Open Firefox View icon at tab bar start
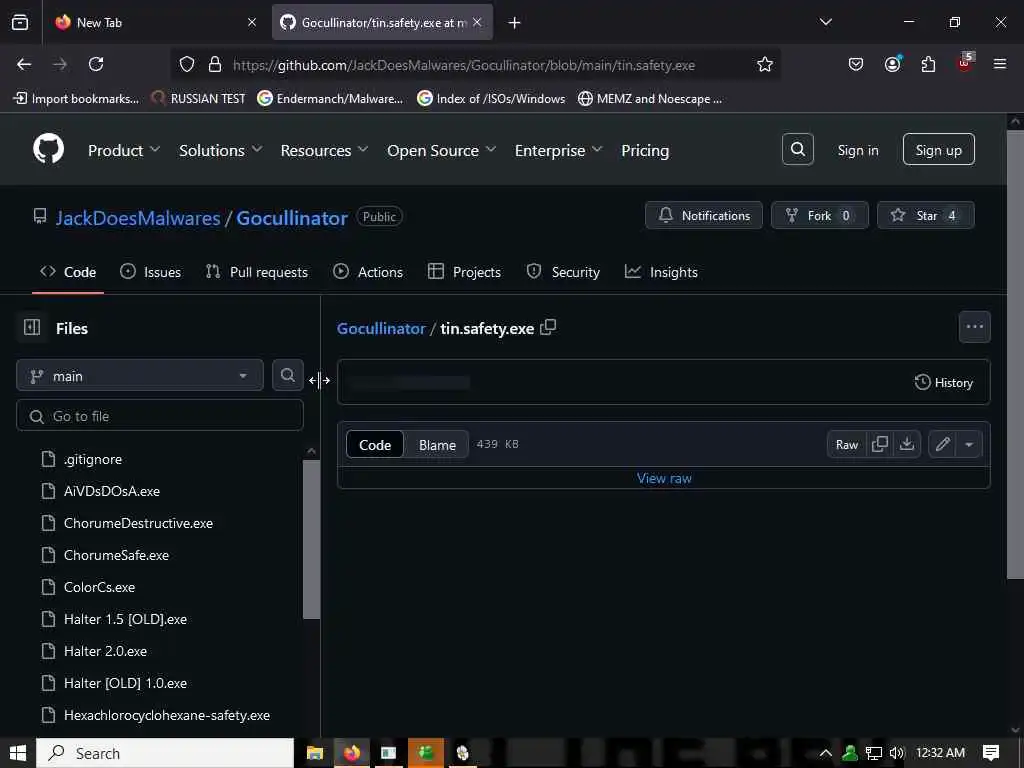 20,22
